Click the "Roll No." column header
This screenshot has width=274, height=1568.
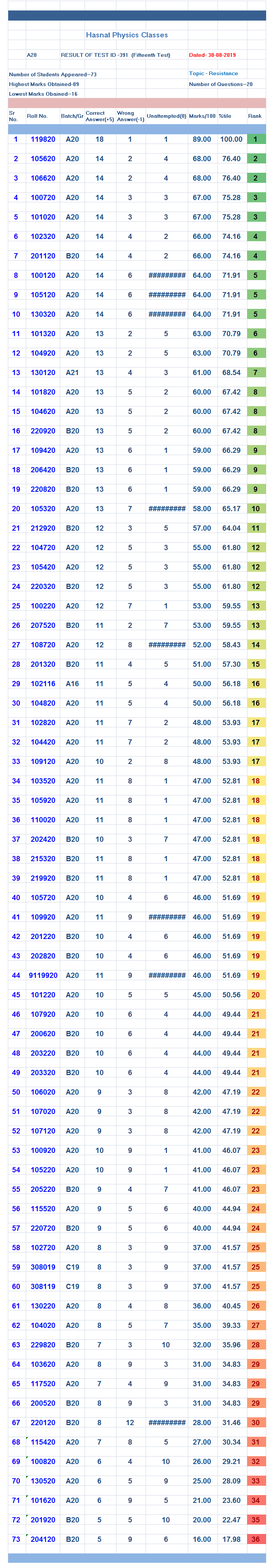click(x=37, y=116)
